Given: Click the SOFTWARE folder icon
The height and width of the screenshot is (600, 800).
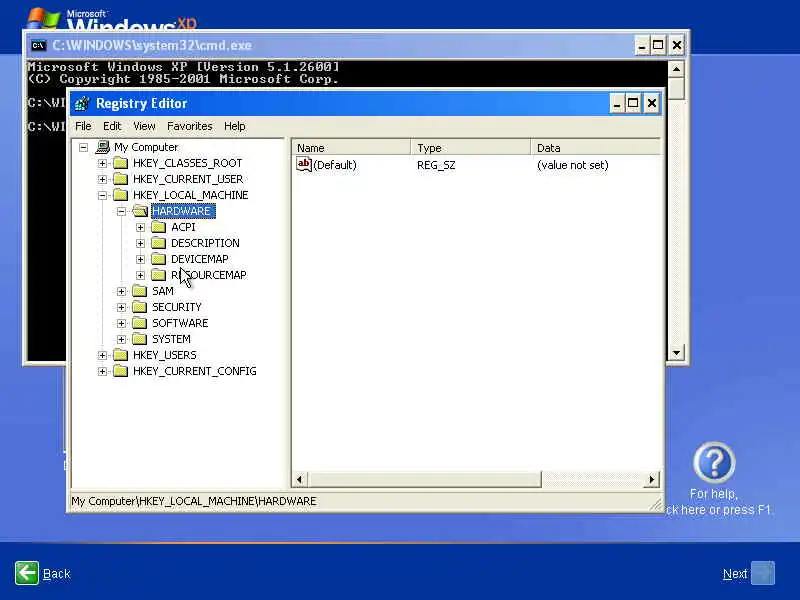Looking at the screenshot, I should point(140,323).
